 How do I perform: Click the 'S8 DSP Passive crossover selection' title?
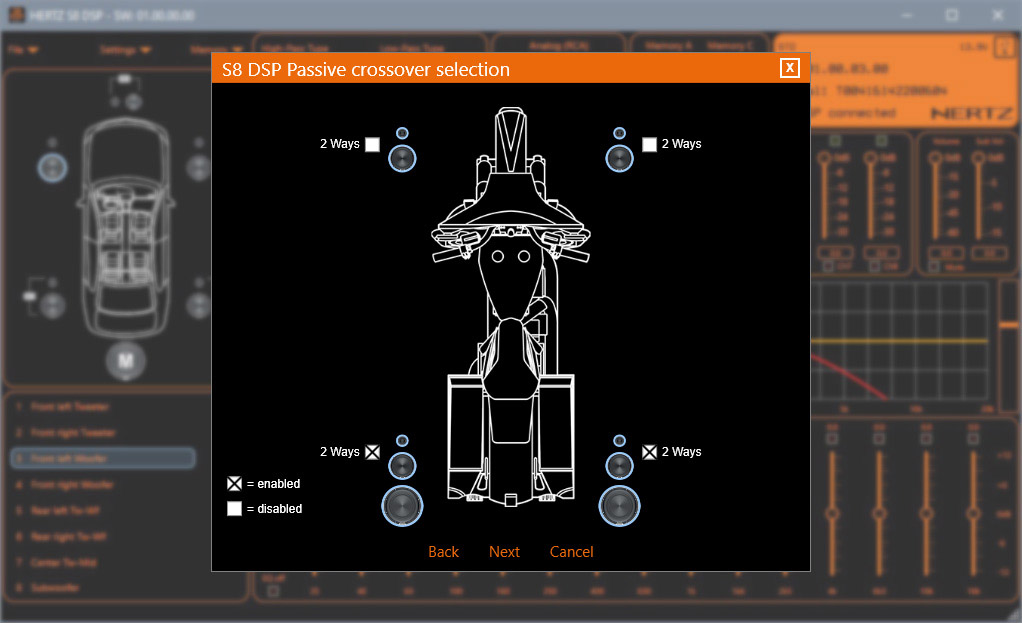click(366, 69)
